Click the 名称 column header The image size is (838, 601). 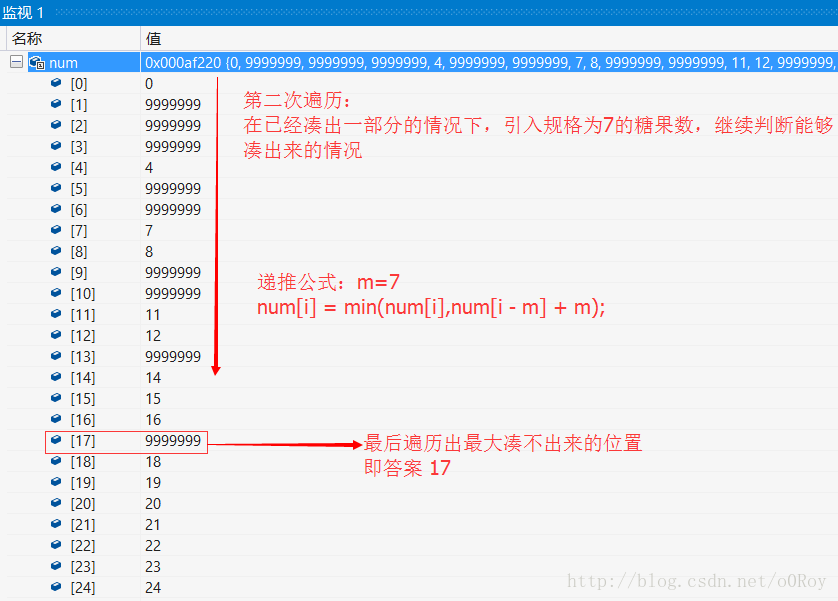(x=27, y=38)
